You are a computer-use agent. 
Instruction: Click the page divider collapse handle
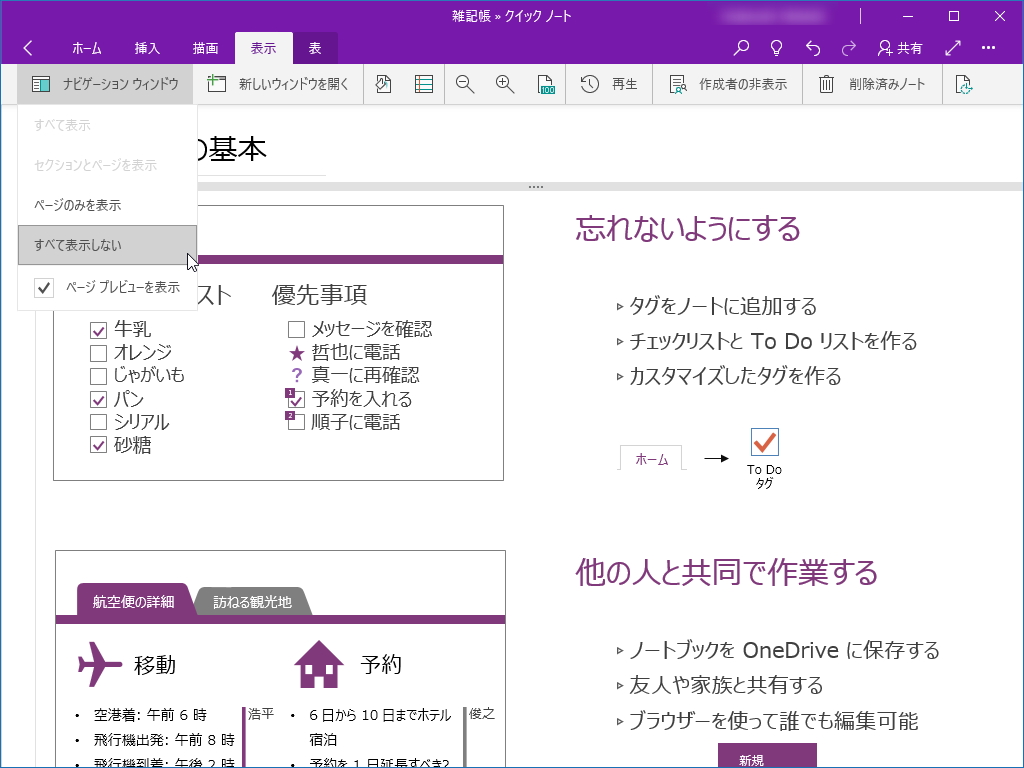point(536,185)
